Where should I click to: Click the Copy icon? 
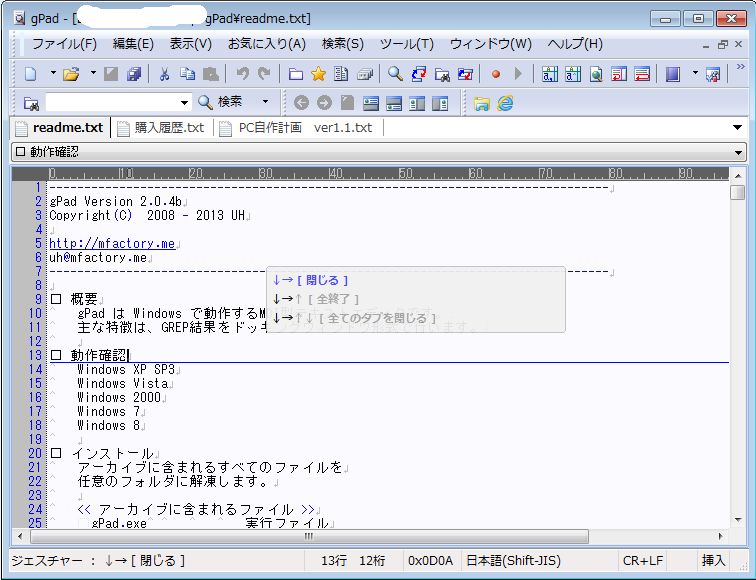coord(188,74)
